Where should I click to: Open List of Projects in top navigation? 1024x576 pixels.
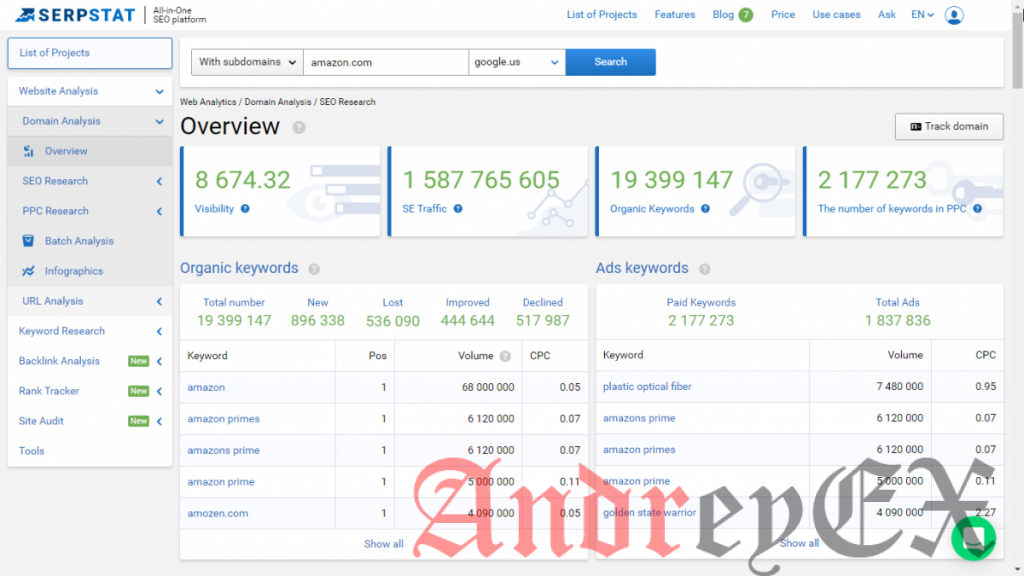point(601,14)
